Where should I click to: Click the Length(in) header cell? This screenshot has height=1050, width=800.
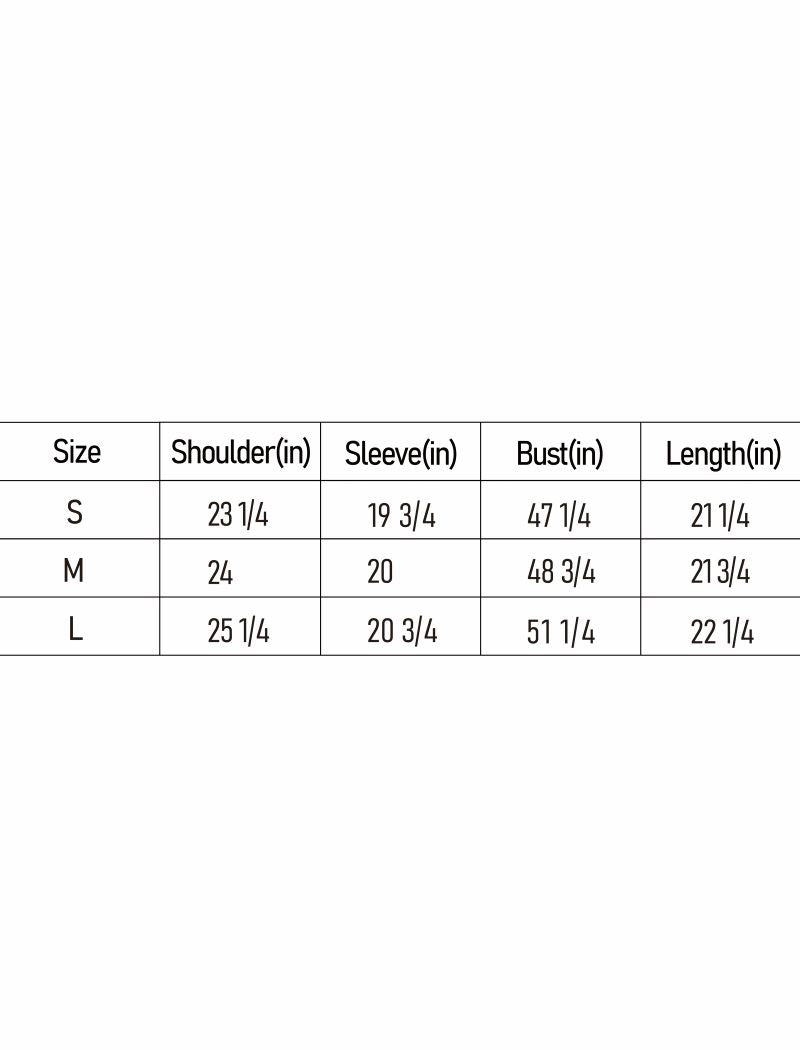tap(722, 454)
